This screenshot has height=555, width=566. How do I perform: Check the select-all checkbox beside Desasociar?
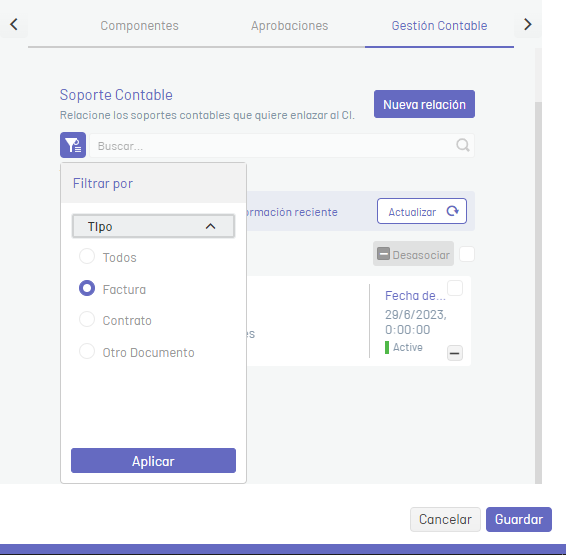467,254
